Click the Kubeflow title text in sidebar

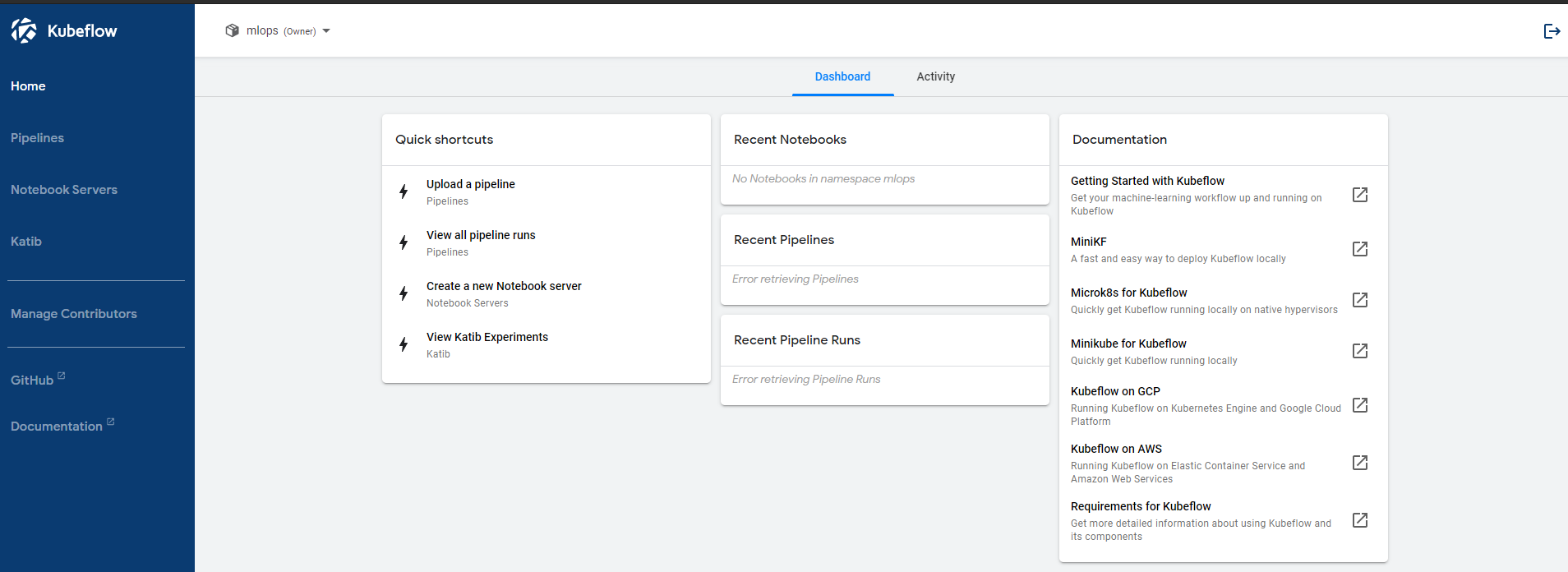pos(82,31)
